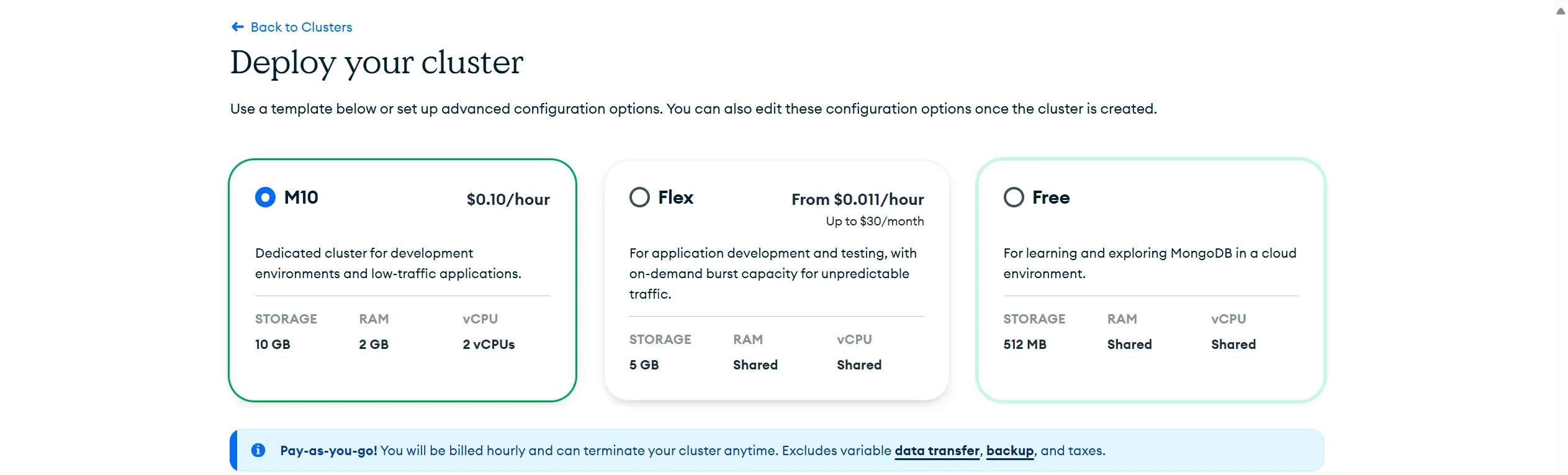Image resolution: width=1568 pixels, height=475 pixels.
Task: Click the scrollbar up arrow
Action: pos(1561,11)
